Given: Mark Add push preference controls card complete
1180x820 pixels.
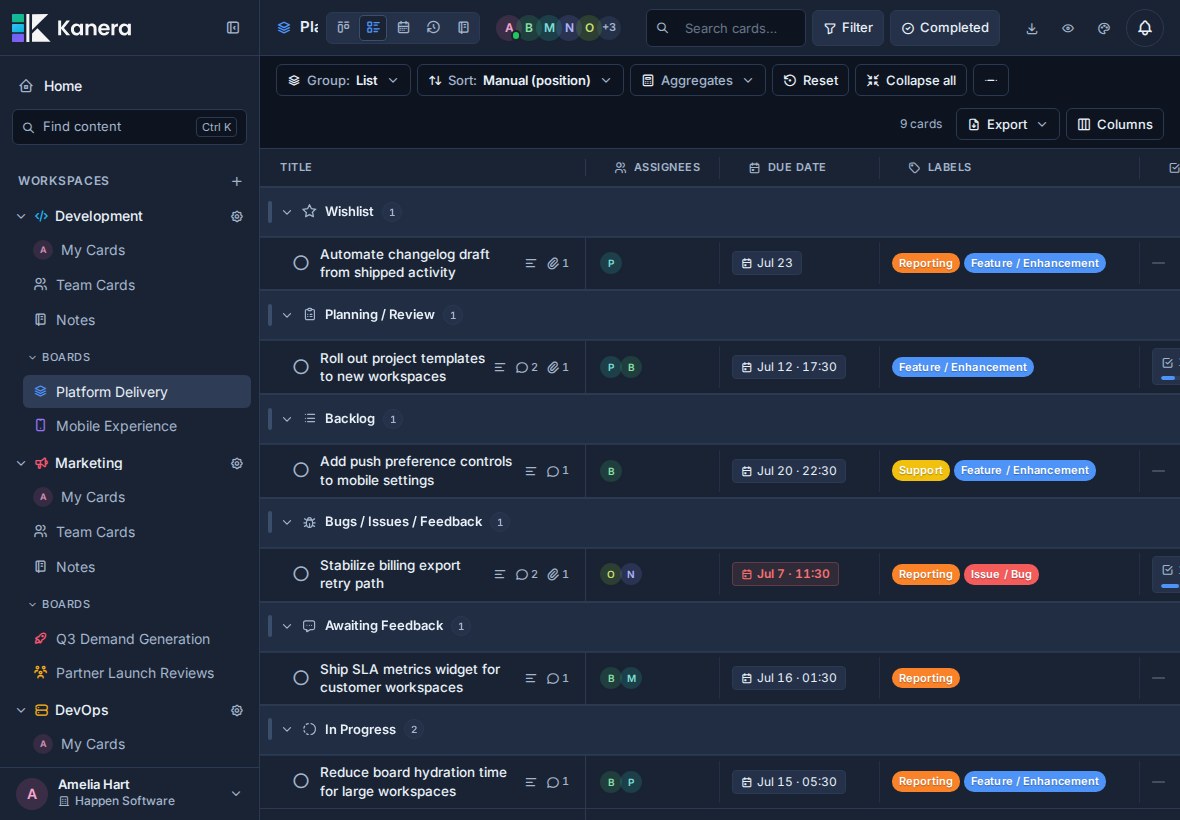Looking at the screenshot, I should 301,469.
